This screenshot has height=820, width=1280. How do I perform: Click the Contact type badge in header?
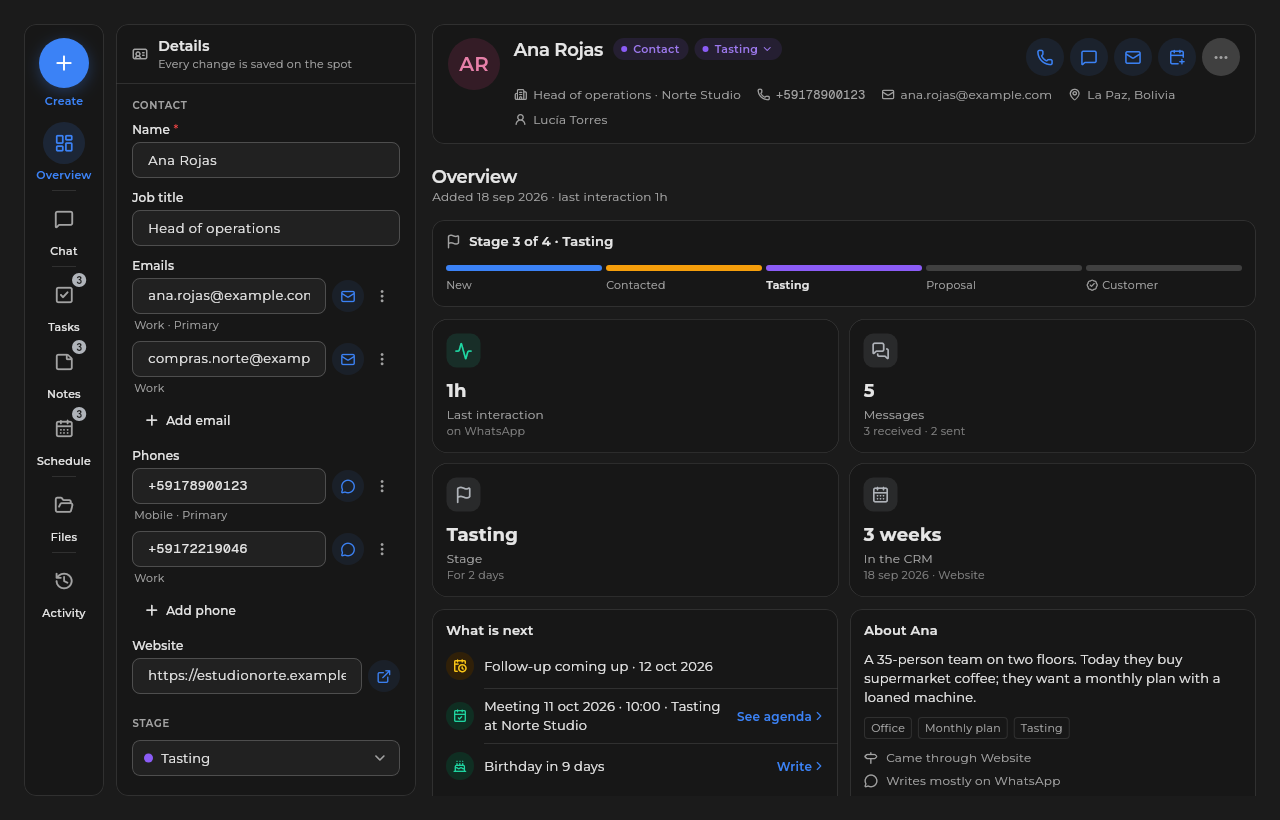click(x=651, y=49)
